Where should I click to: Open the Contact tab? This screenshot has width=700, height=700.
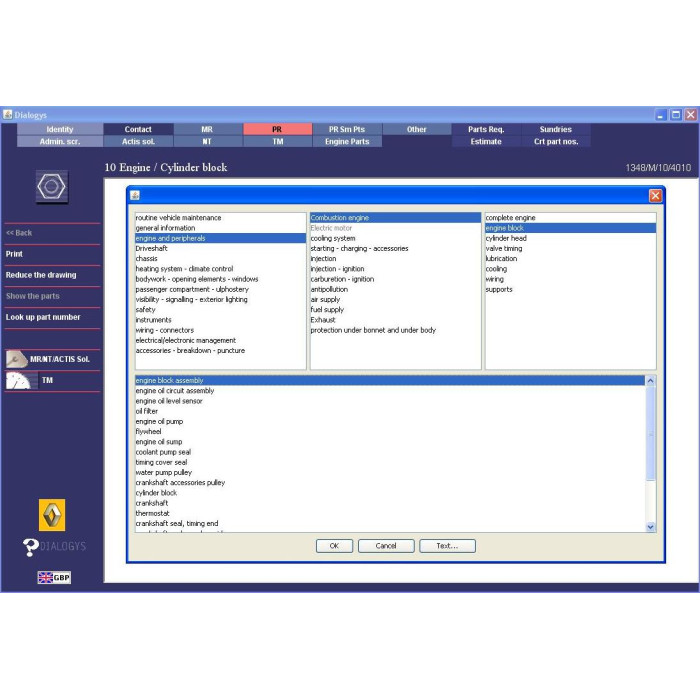138,129
